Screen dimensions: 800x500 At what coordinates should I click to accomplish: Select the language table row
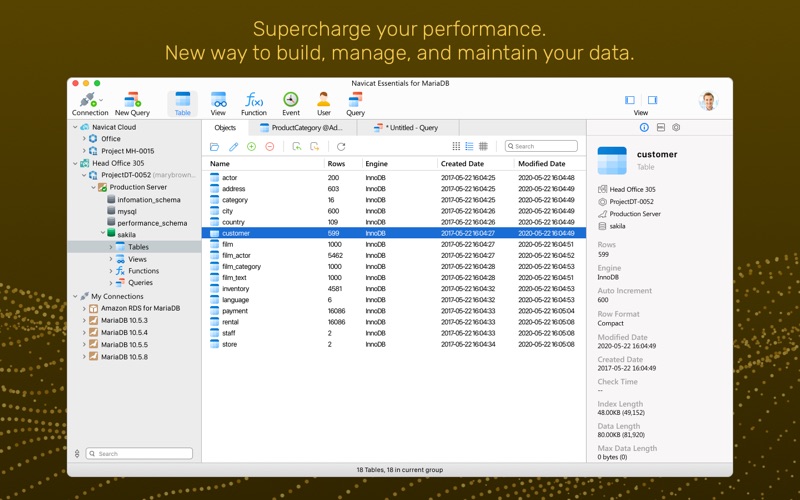[x=394, y=300]
